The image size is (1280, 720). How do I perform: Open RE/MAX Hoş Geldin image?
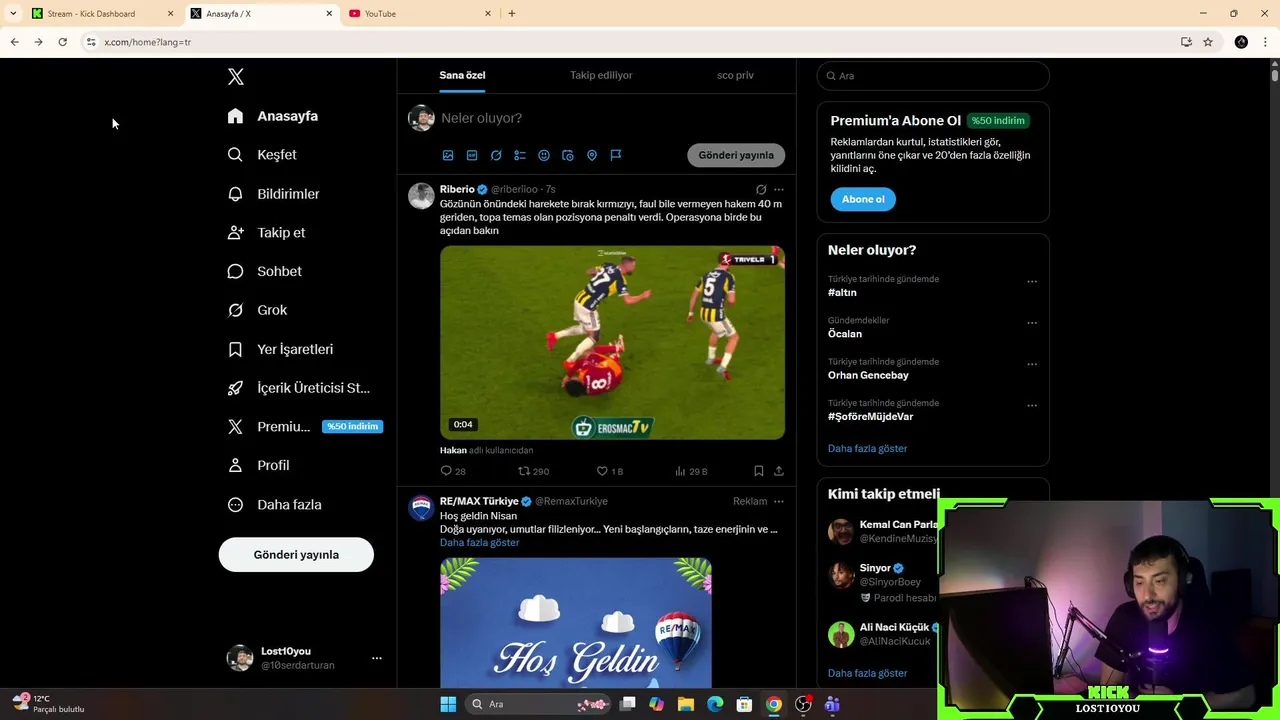coord(576,622)
